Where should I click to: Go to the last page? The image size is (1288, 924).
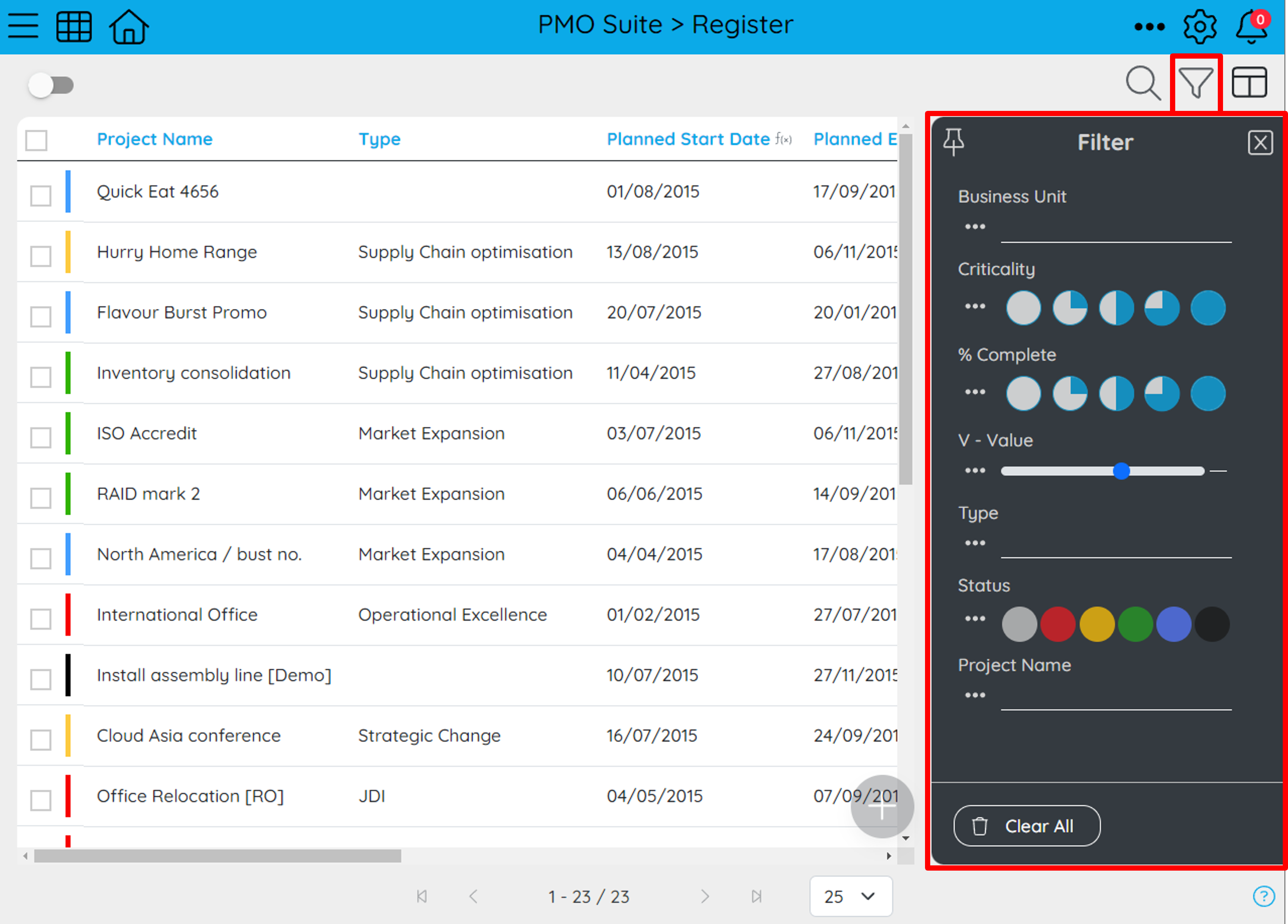[x=756, y=896]
